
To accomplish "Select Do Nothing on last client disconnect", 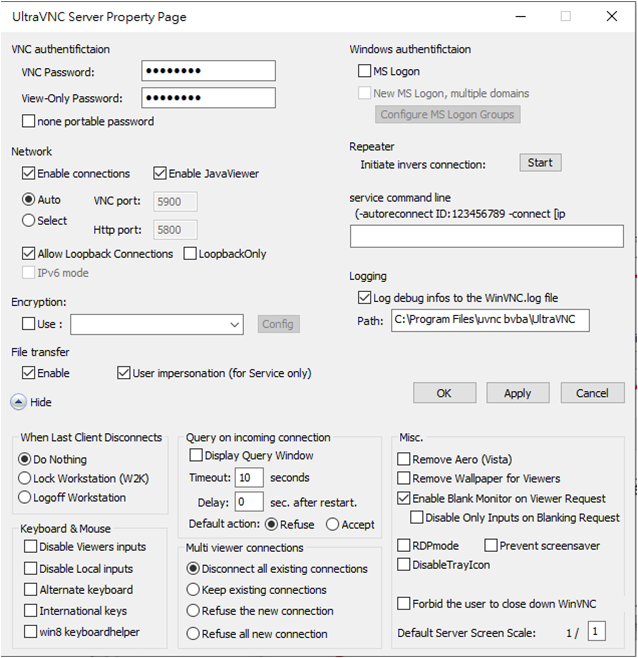I will pyautogui.click(x=24, y=459).
